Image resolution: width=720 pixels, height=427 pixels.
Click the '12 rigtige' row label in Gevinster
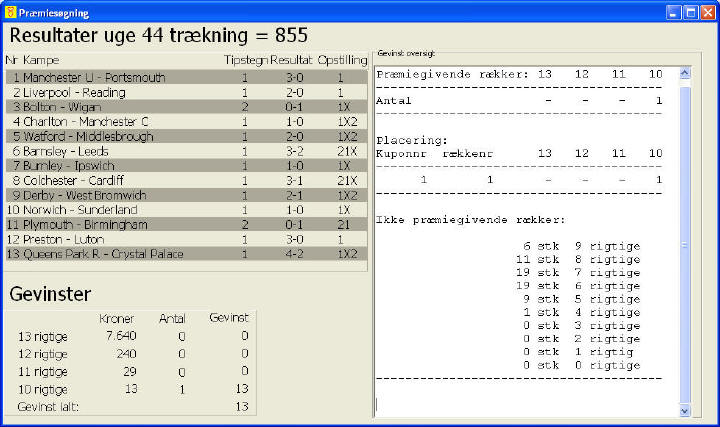click(43, 354)
